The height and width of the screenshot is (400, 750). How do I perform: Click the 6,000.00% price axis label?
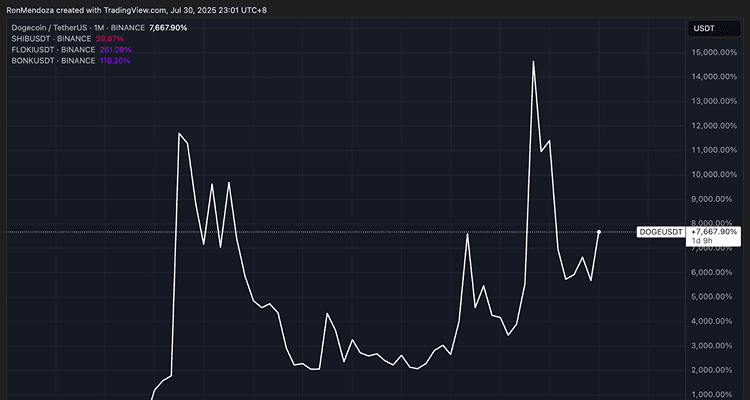point(712,272)
